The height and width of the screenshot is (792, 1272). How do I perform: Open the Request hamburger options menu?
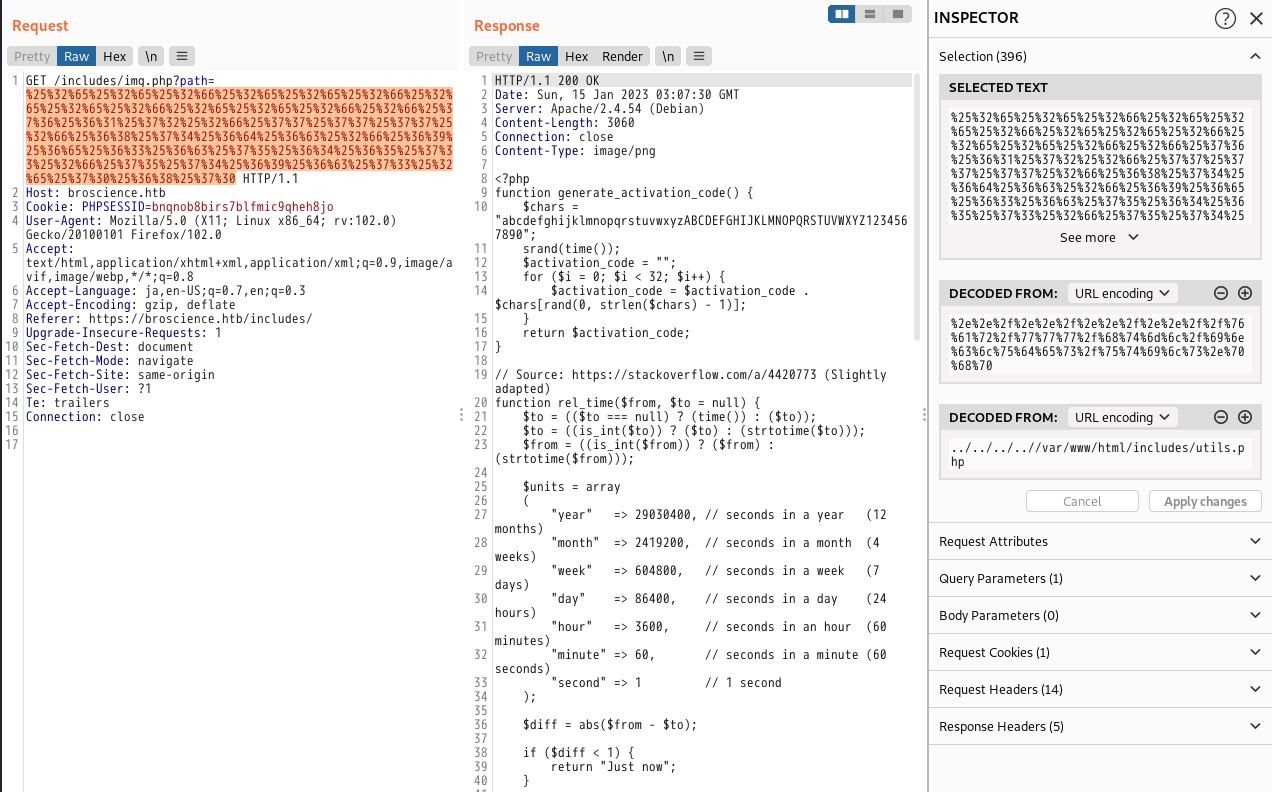coord(181,56)
